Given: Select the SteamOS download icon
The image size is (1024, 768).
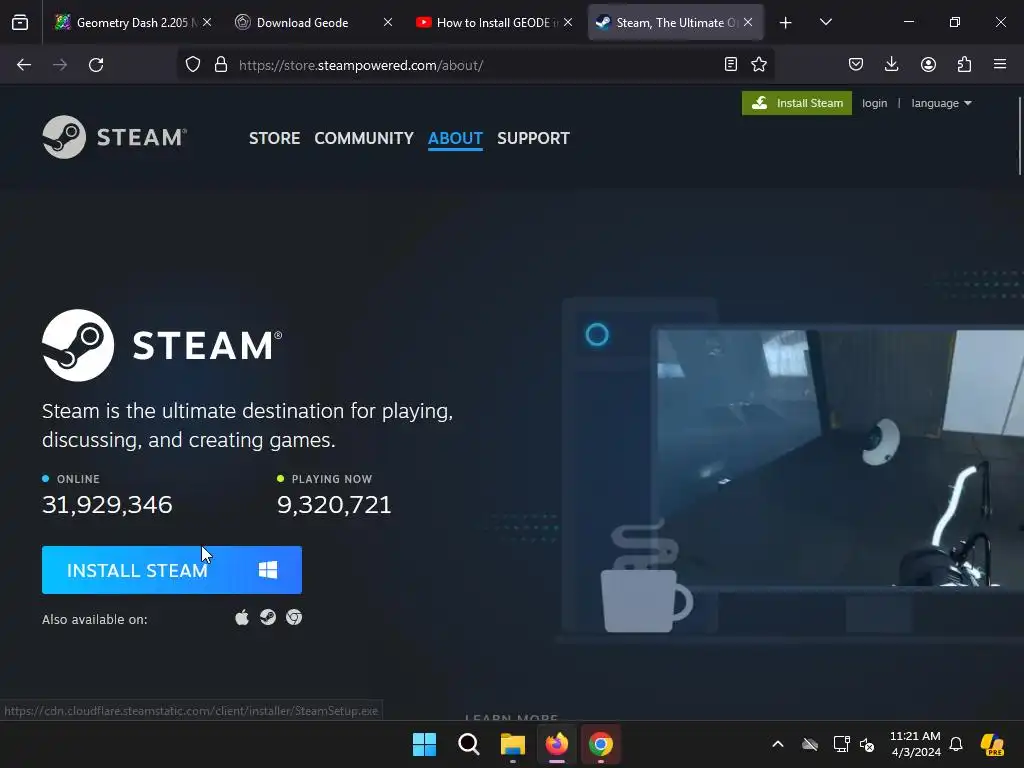Looking at the screenshot, I should [268, 618].
